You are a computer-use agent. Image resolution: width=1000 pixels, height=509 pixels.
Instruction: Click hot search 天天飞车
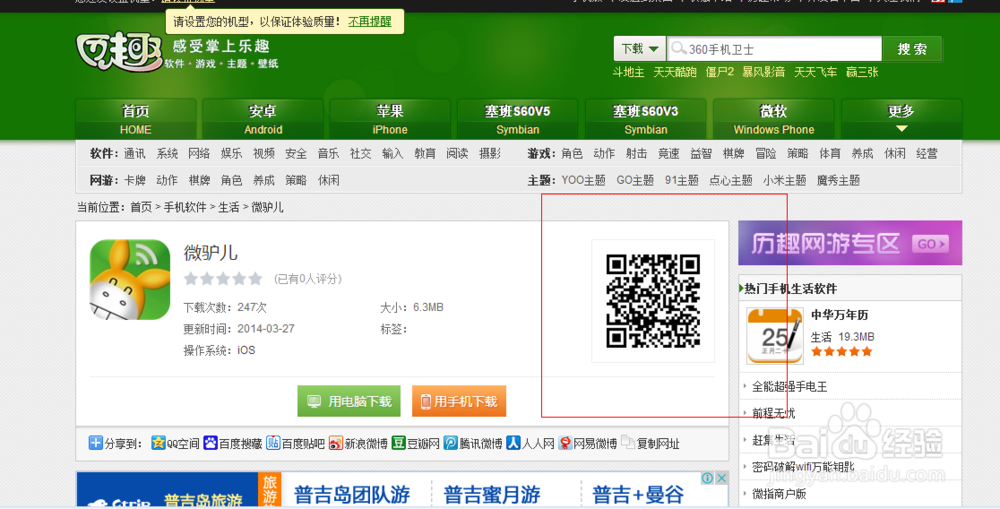tap(815, 72)
